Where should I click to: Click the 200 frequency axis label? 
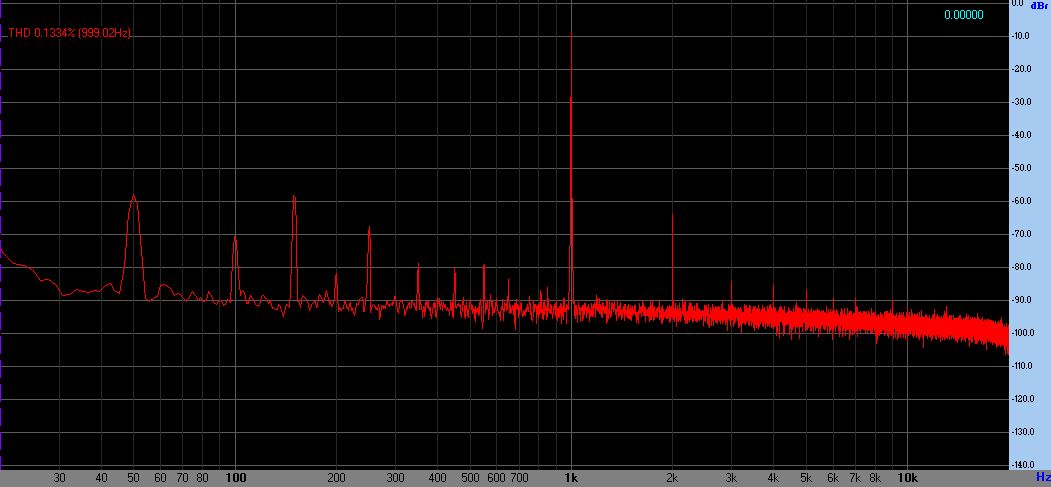[336, 478]
